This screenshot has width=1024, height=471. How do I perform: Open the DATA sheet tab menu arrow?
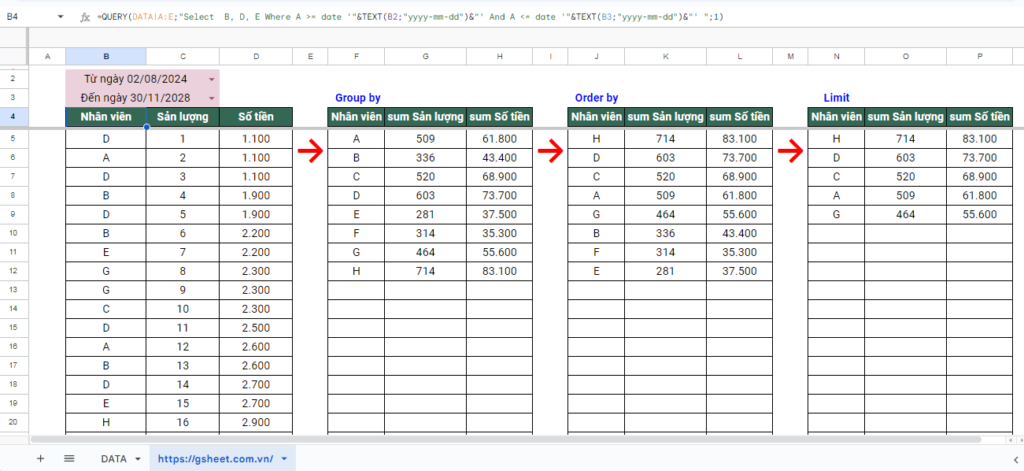[137, 459]
